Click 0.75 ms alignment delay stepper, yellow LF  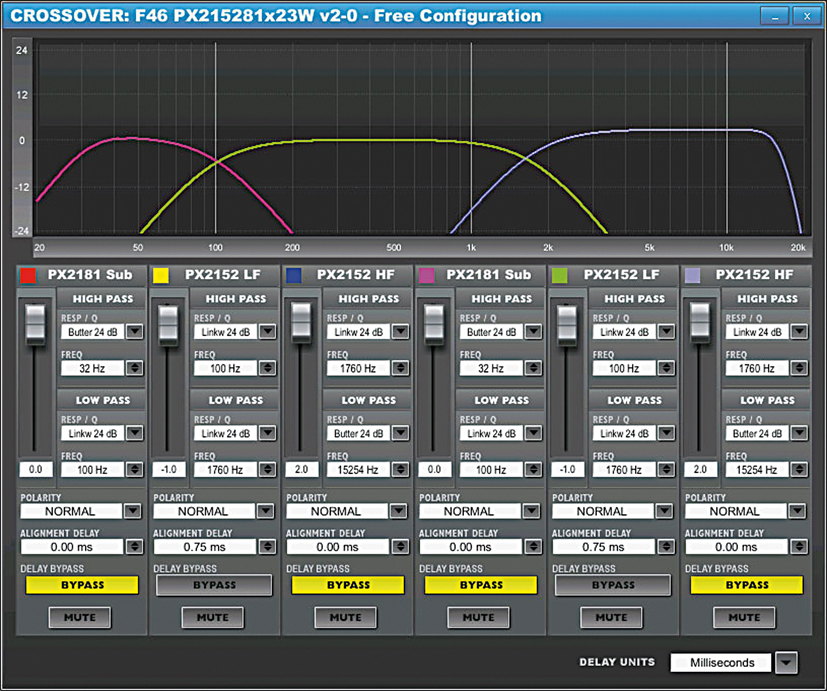(267, 547)
